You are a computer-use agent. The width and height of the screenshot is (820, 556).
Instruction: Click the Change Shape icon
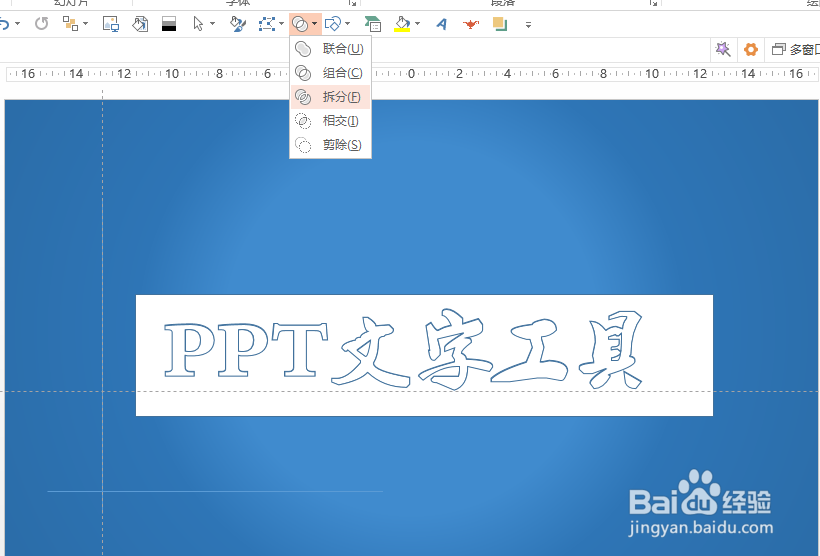[x=333, y=24]
